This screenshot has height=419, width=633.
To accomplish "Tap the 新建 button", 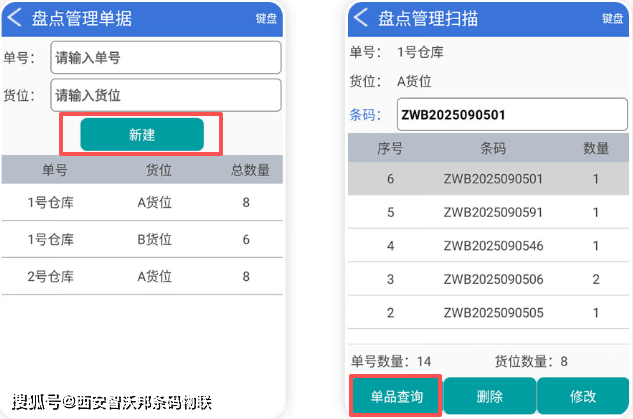I will click(x=142, y=134).
